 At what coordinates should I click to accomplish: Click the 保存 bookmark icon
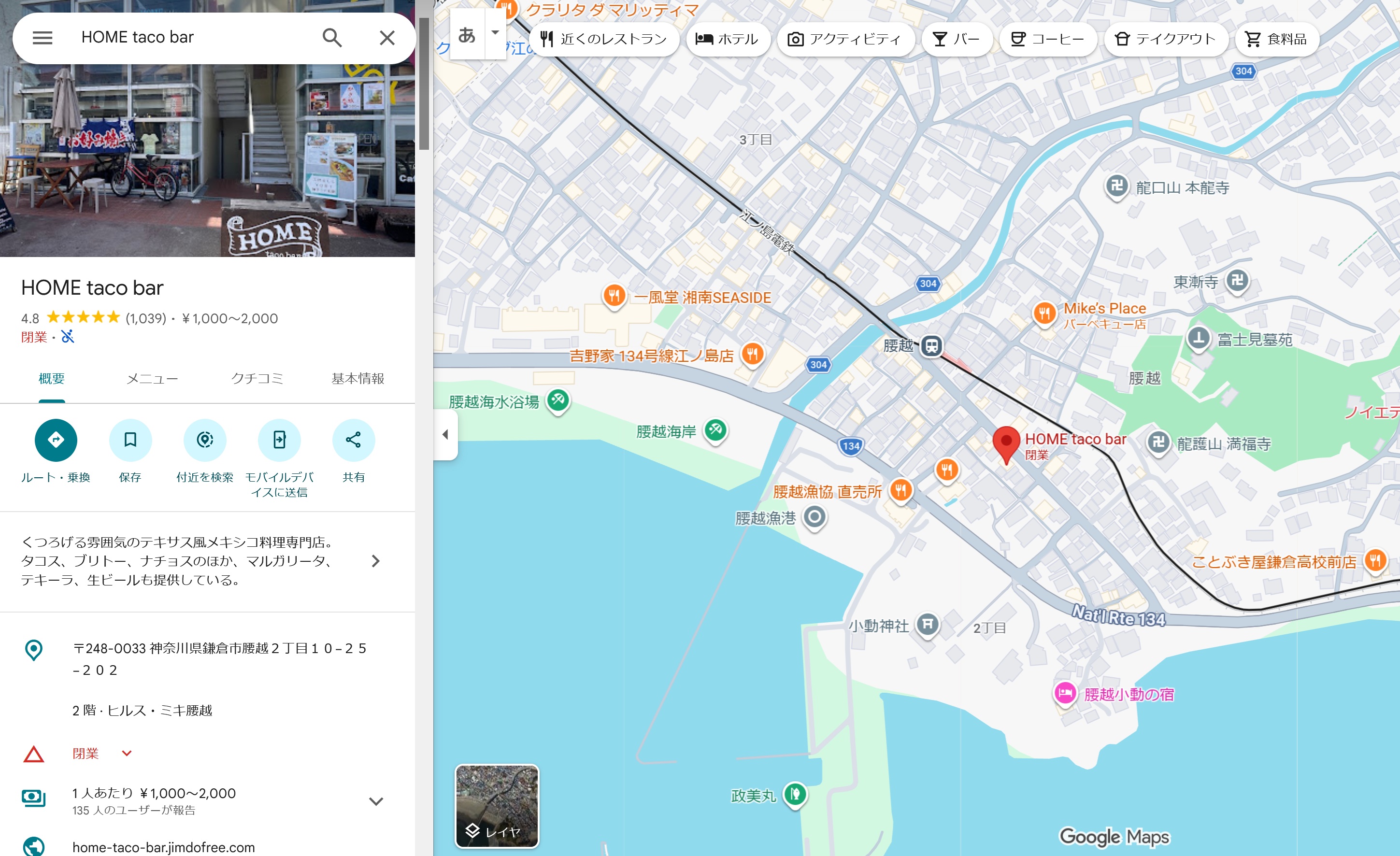point(130,440)
